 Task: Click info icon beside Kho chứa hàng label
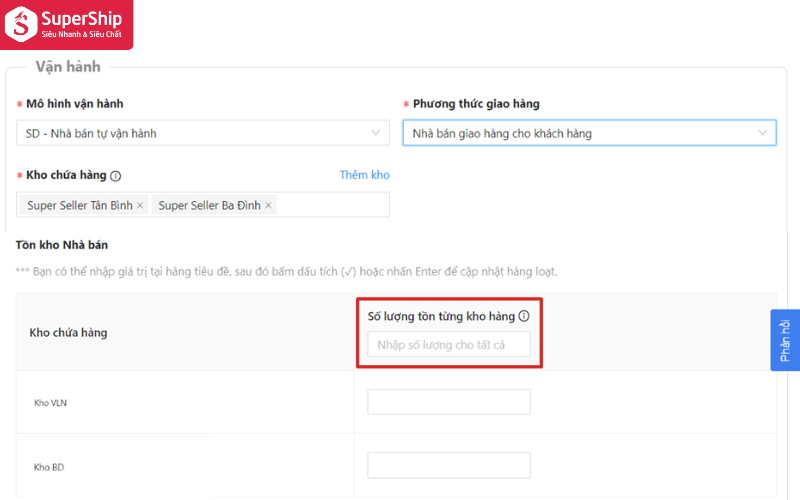click(116, 176)
